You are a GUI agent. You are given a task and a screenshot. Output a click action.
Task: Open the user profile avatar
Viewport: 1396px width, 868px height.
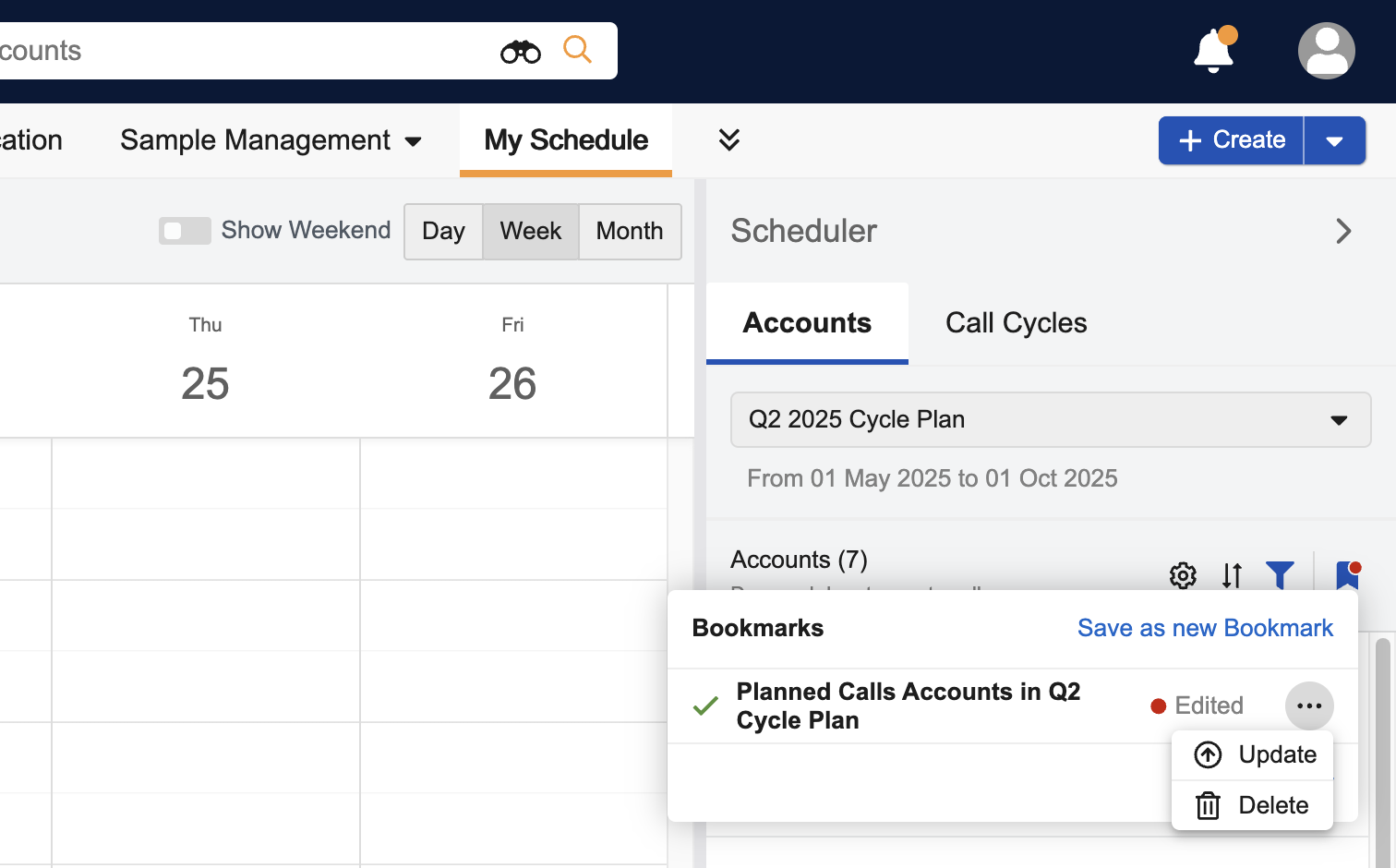click(x=1326, y=51)
